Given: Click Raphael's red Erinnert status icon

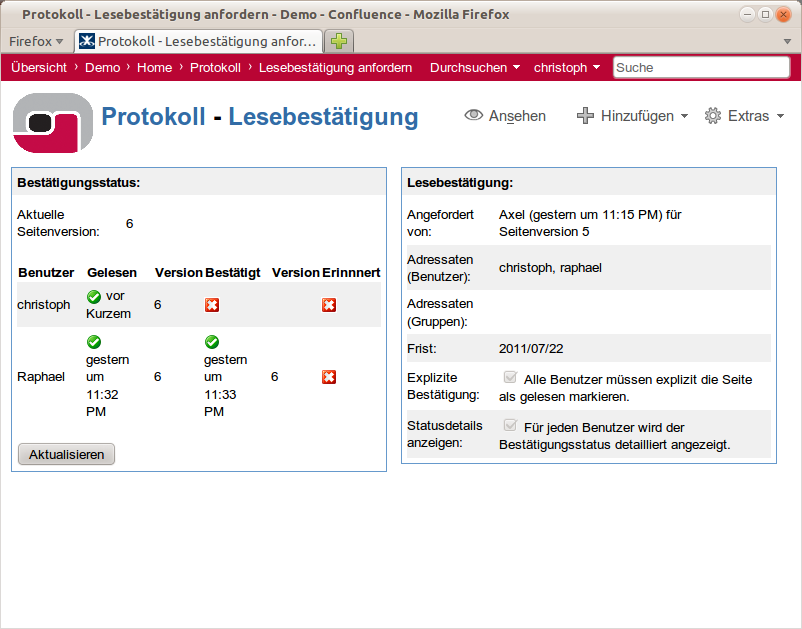Looking at the screenshot, I should pyautogui.click(x=329, y=377).
